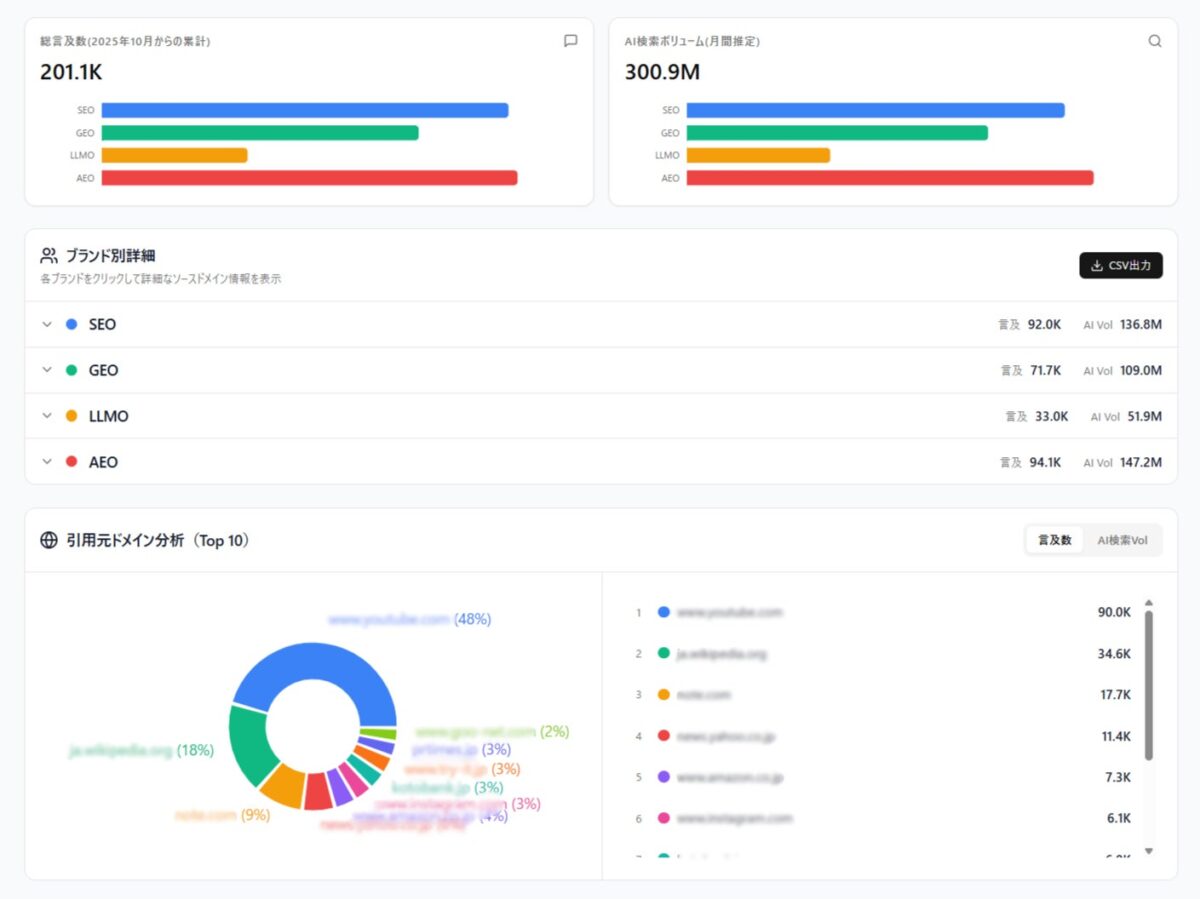Click the people icon next to ブランド別詳細
1200x899 pixels.
point(48,255)
